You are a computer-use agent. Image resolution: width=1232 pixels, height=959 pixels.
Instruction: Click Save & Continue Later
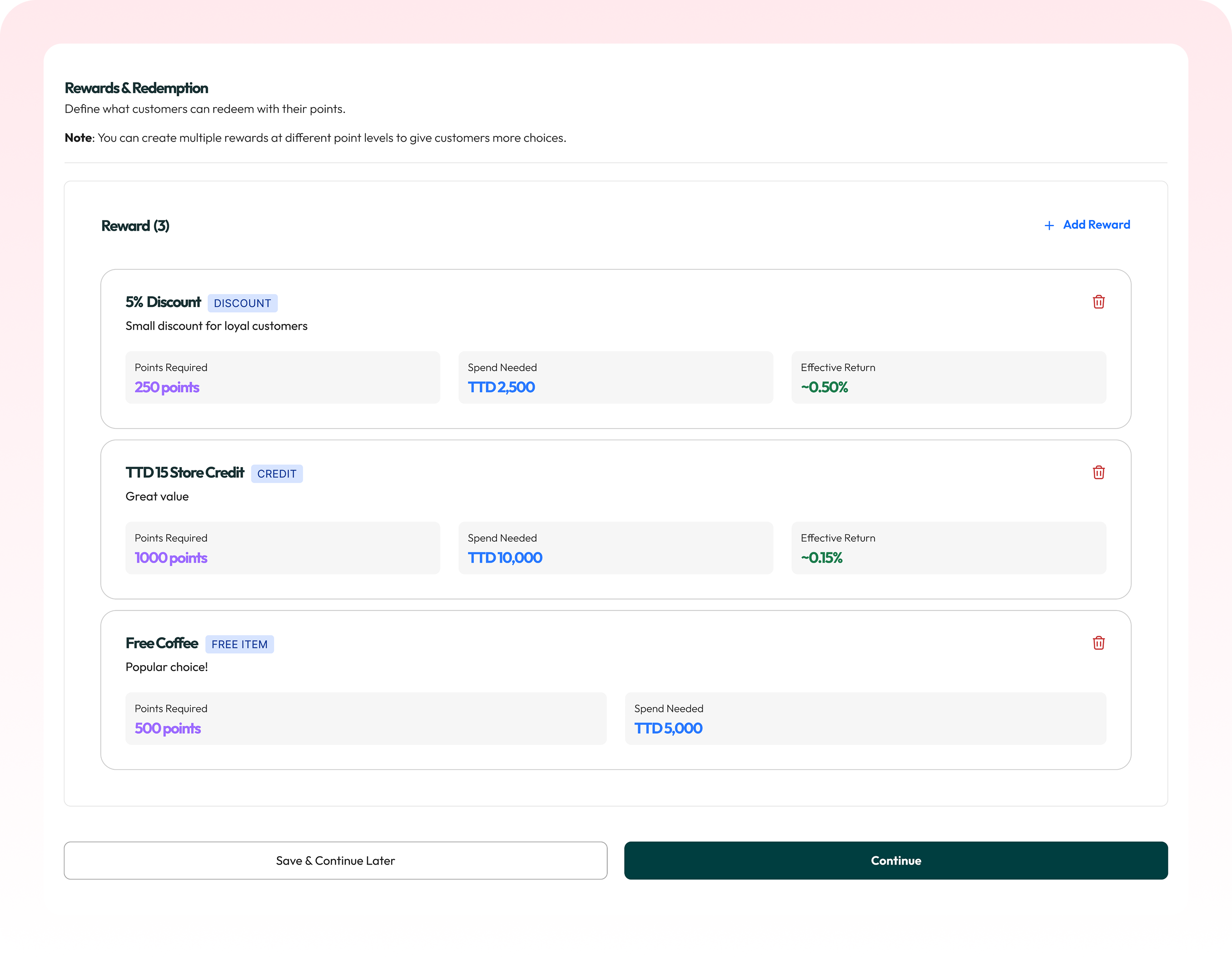336,860
